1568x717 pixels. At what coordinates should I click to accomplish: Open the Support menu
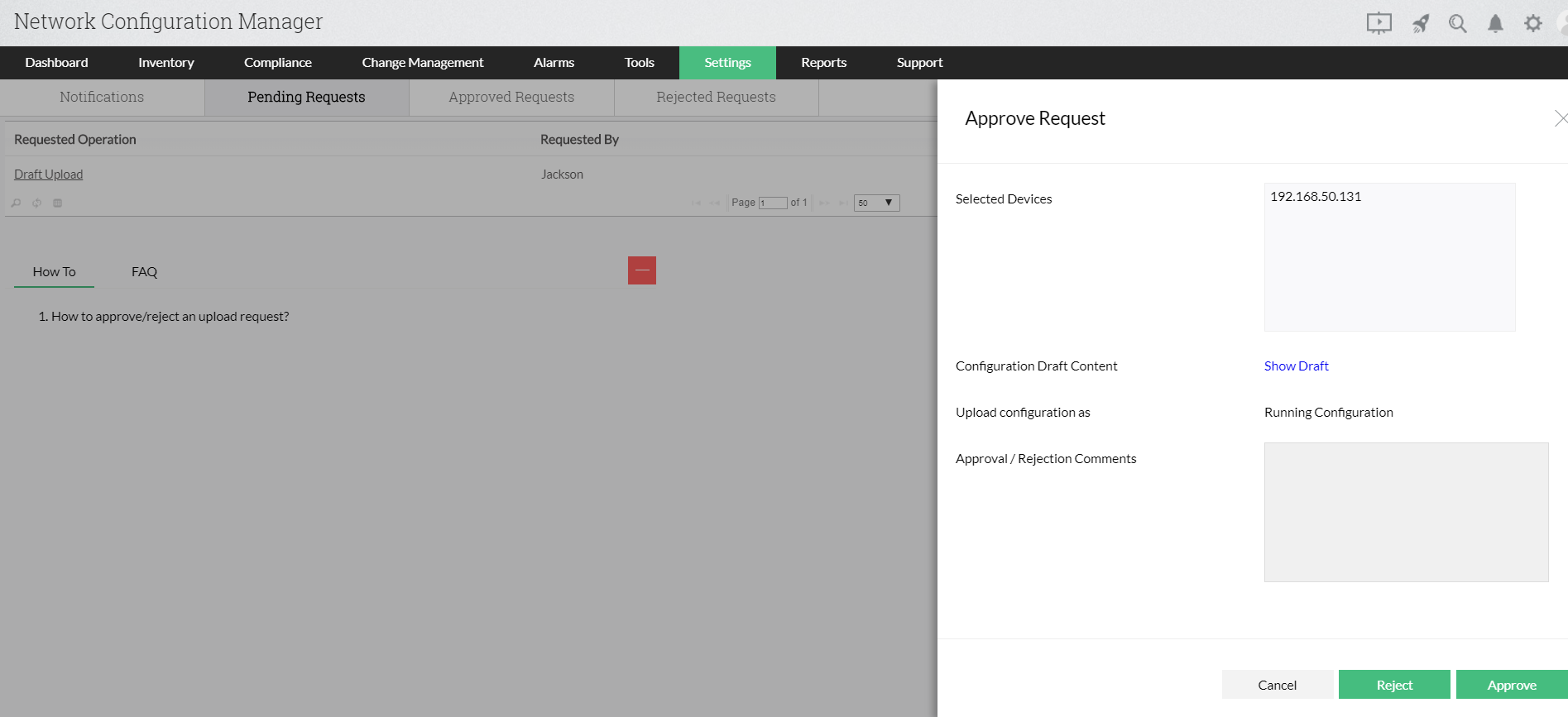(920, 63)
